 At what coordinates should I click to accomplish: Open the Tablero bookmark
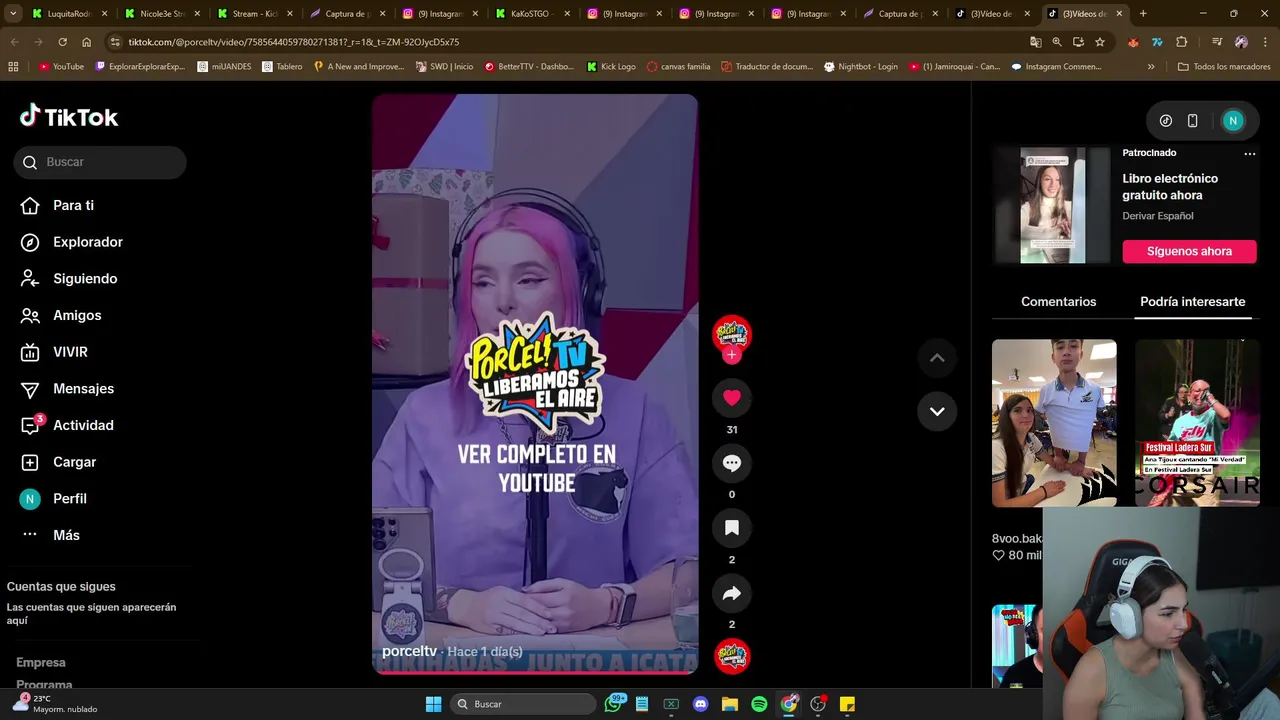(282, 67)
